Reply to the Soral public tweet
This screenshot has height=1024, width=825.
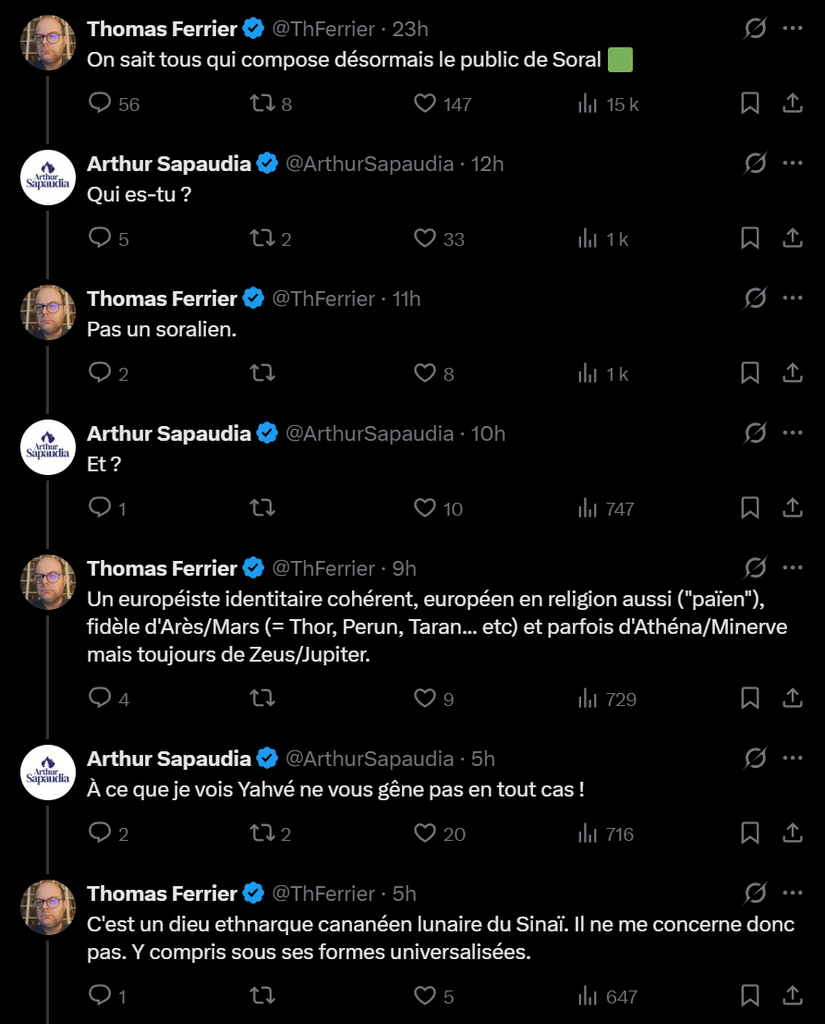click(x=101, y=103)
